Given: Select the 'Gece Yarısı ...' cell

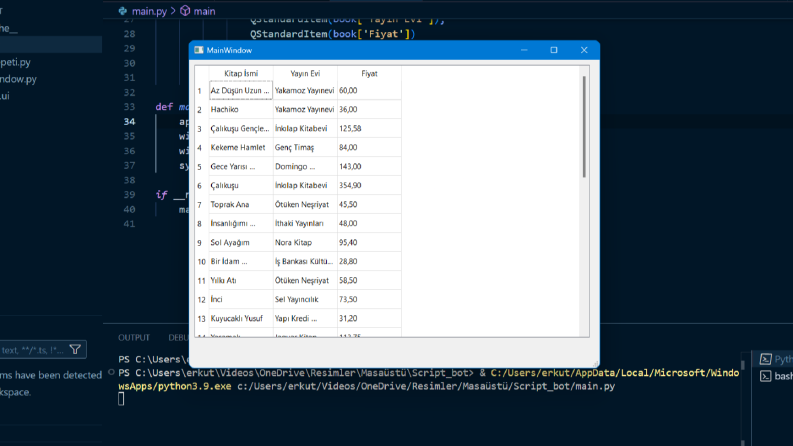Looking at the screenshot, I should pyautogui.click(x=241, y=166).
